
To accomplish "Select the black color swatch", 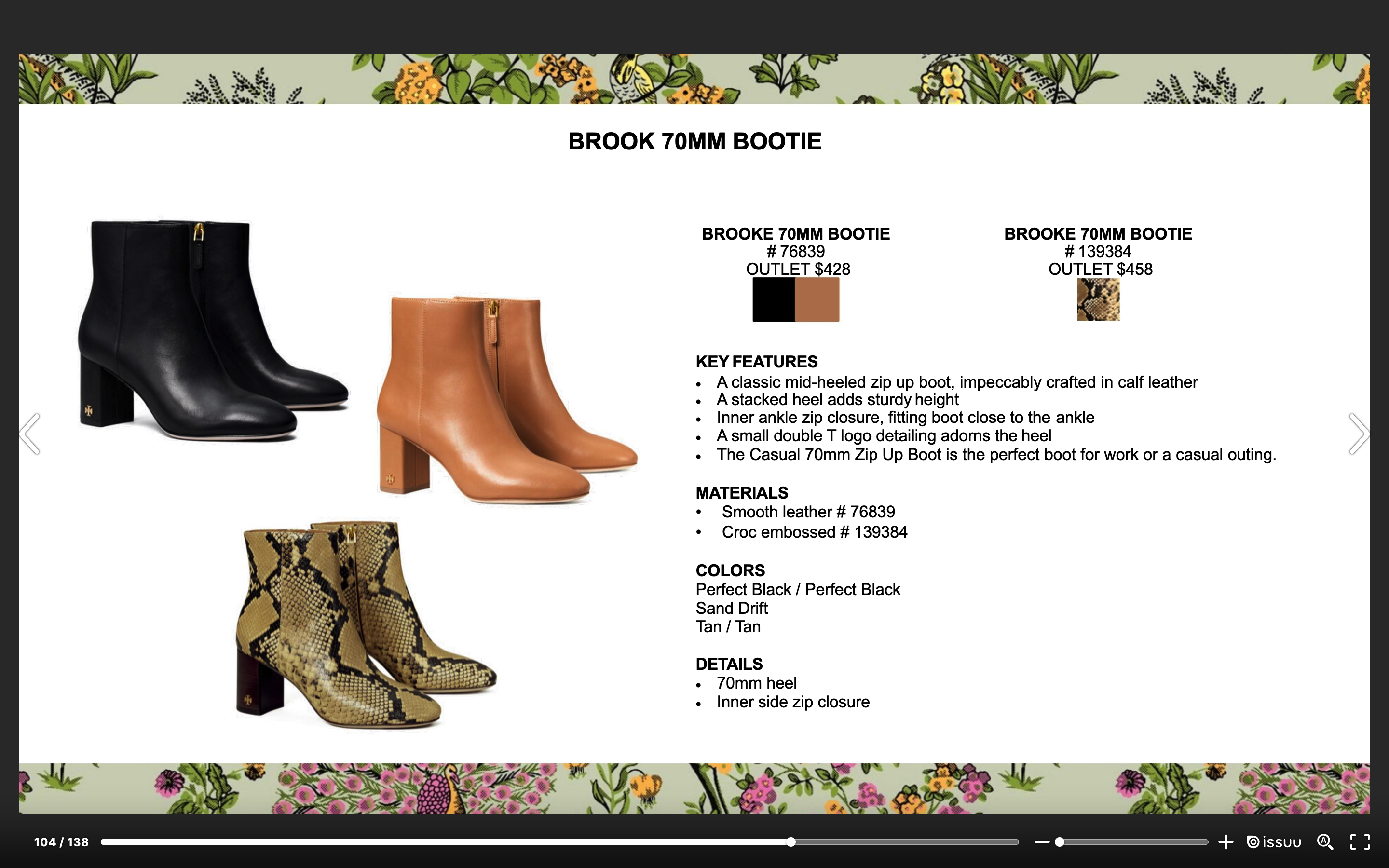I will [x=773, y=299].
